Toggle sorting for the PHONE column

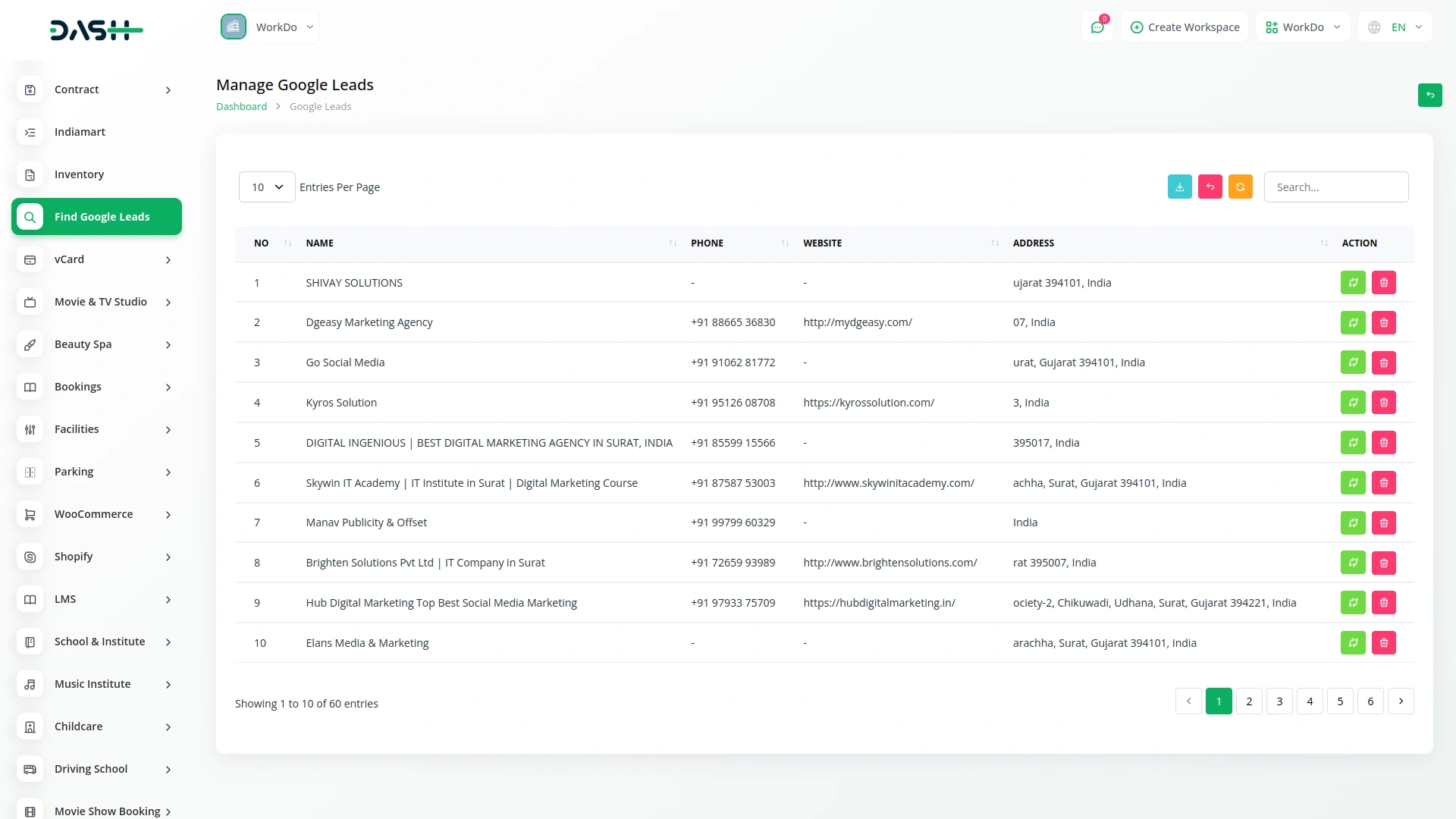coord(784,243)
